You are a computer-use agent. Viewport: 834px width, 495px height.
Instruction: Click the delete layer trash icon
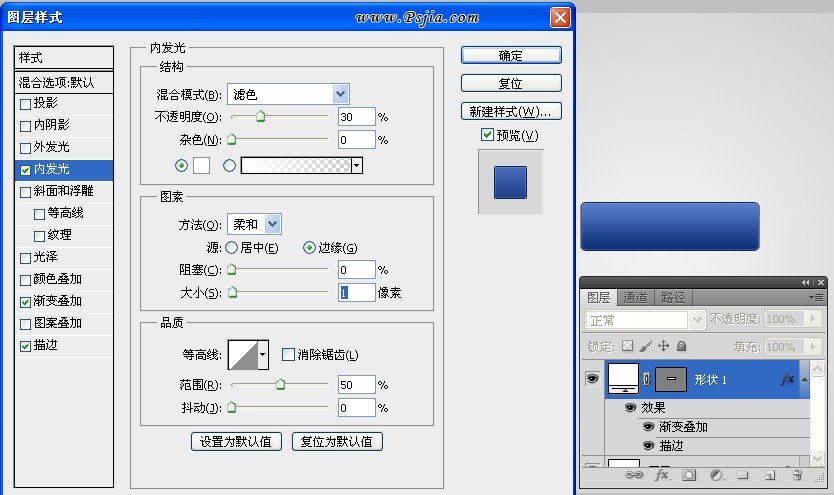[796, 475]
